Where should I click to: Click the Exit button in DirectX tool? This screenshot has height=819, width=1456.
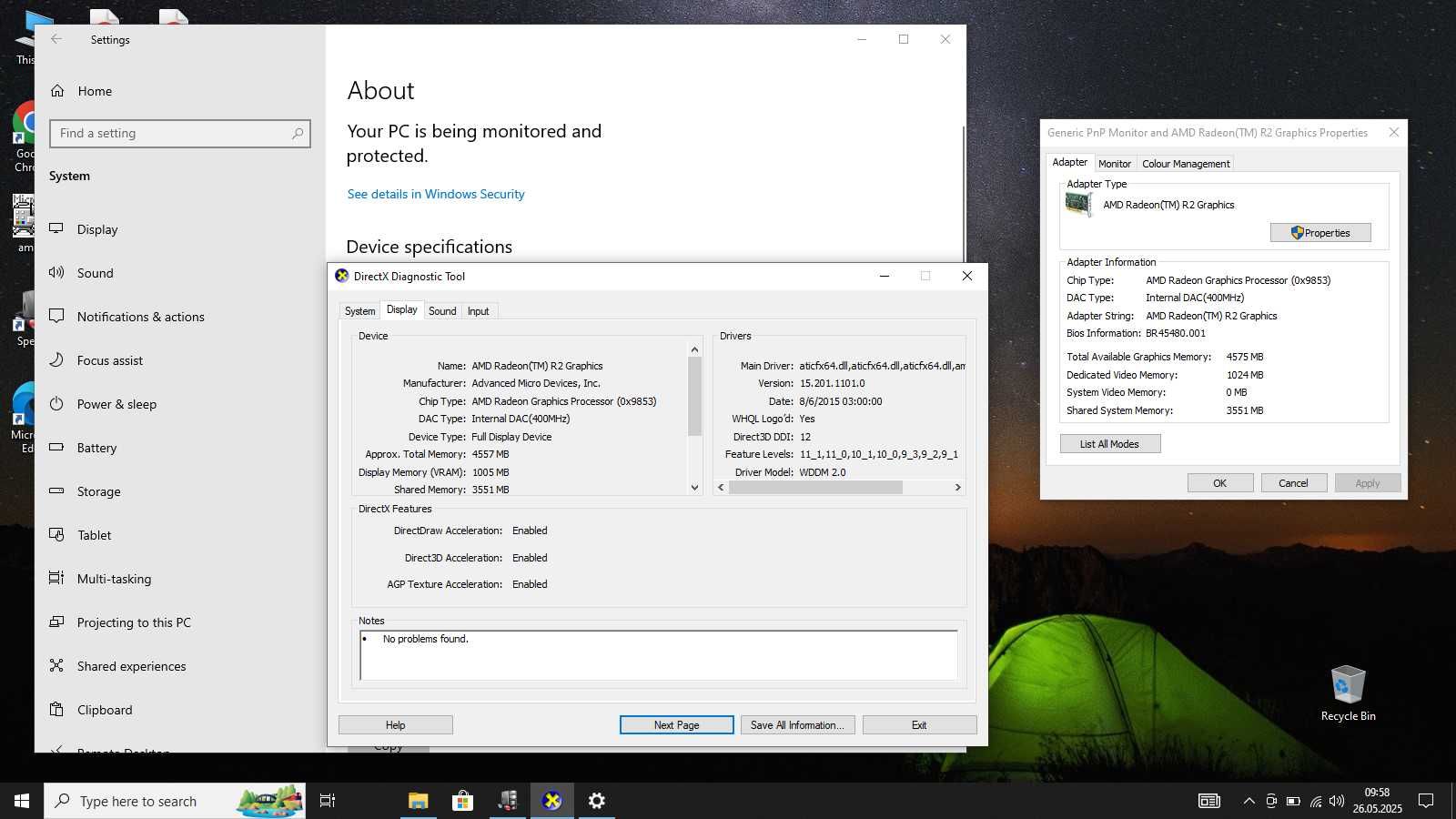coord(919,725)
